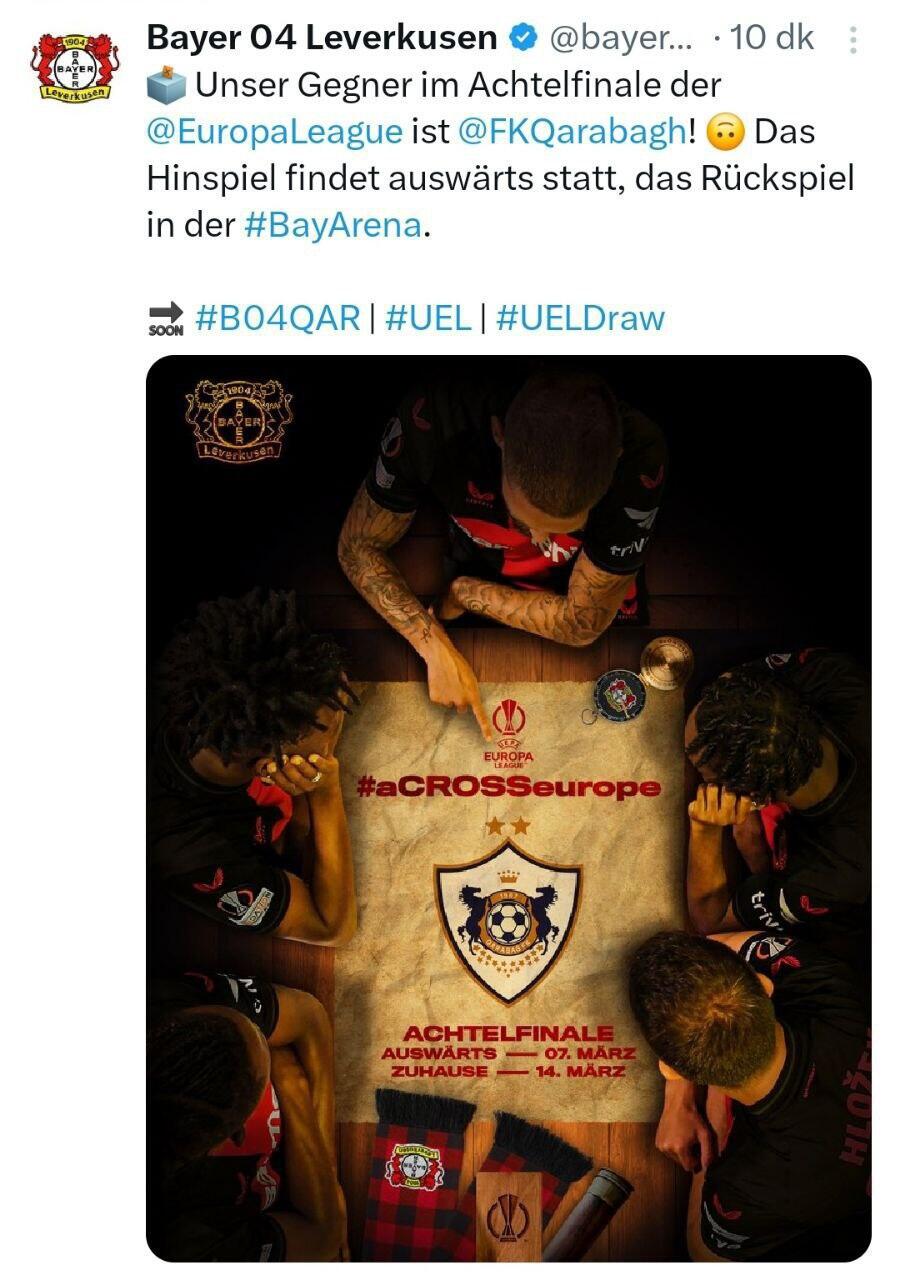Open the #UELDraw hashtag

point(580,317)
